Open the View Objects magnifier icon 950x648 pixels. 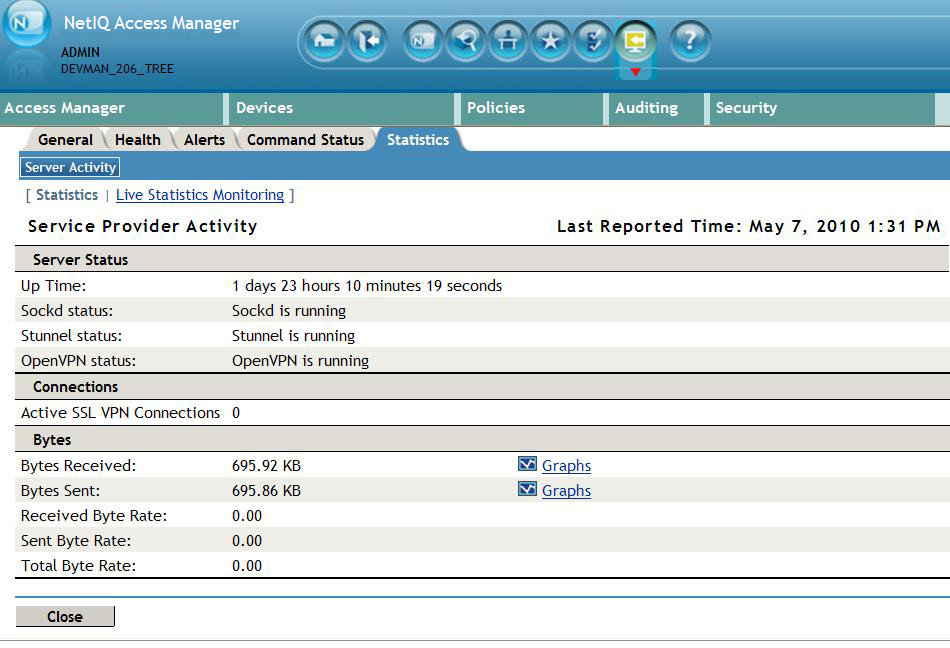click(x=465, y=41)
